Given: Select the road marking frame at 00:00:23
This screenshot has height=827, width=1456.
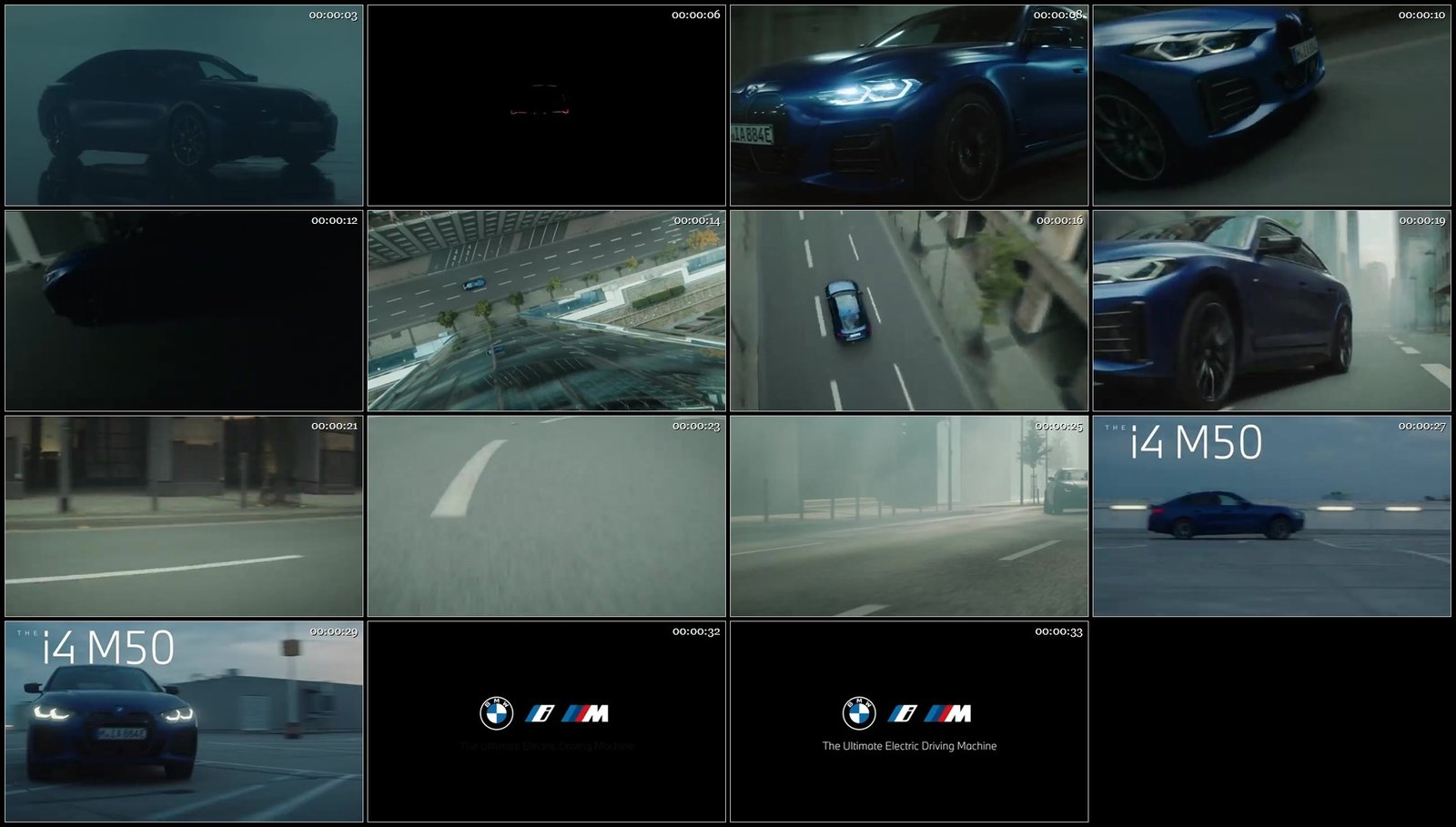Looking at the screenshot, I should click(x=546, y=517).
